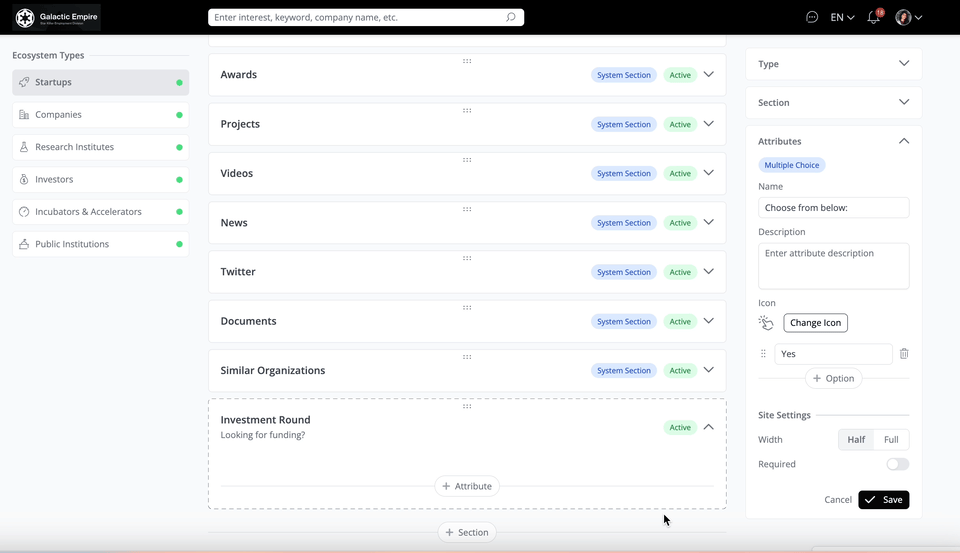Toggle the Required switch
Viewport: 960px width, 553px height.
pyautogui.click(x=897, y=464)
